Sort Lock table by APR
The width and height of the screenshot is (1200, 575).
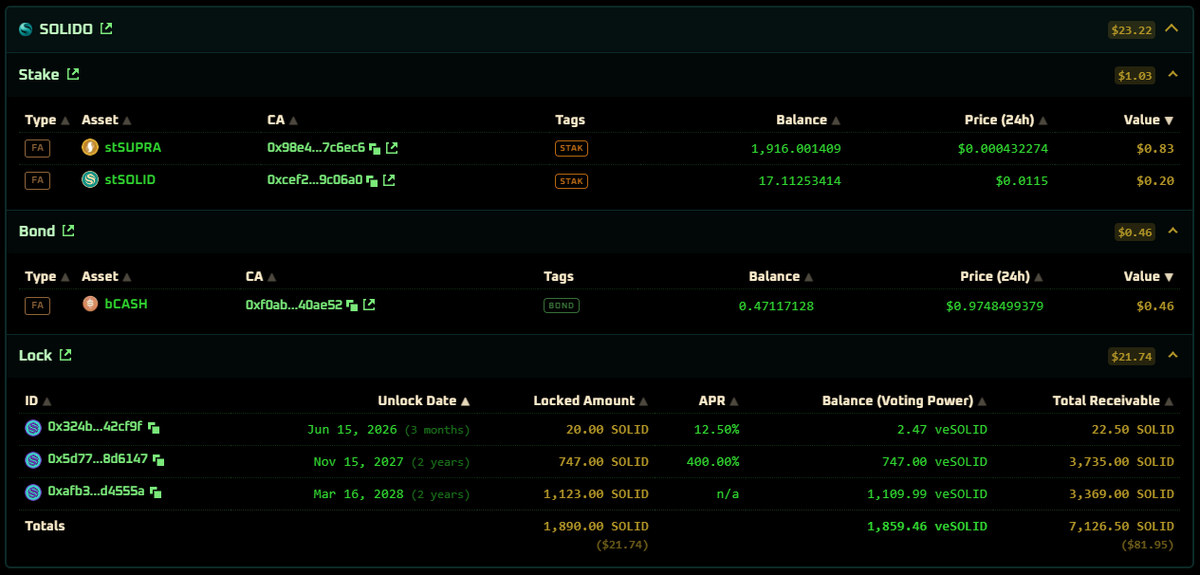pos(719,401)
